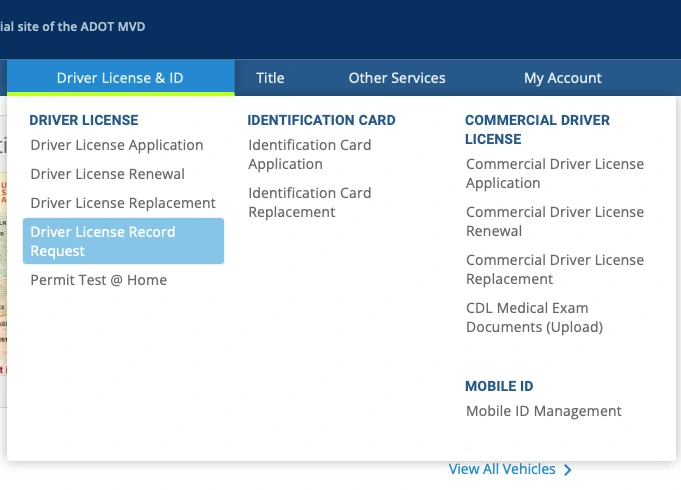Choose Commercial Driver License Replacement

click(x=554, y=269)
